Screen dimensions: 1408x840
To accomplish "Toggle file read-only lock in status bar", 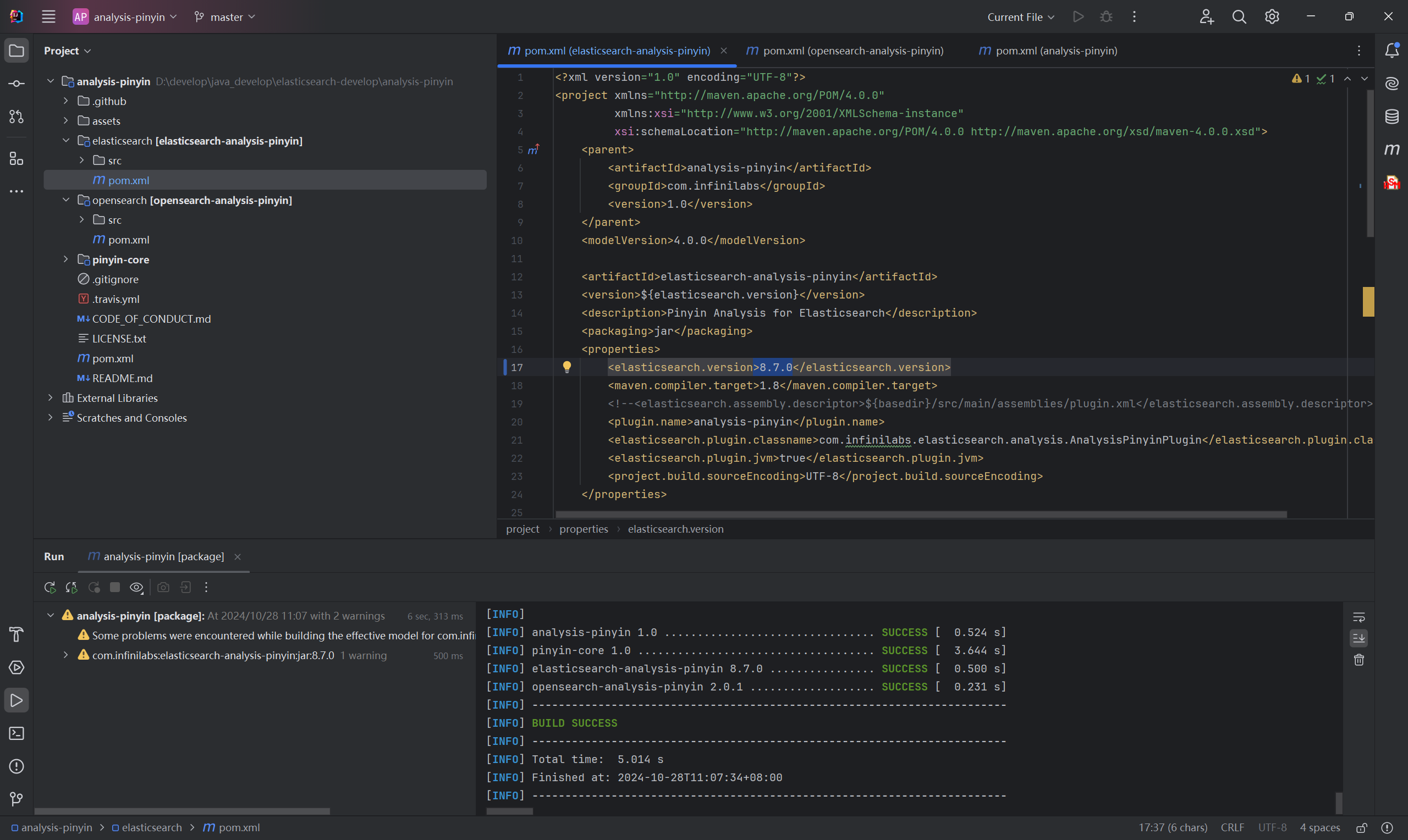I will (x=1362, y=827).
